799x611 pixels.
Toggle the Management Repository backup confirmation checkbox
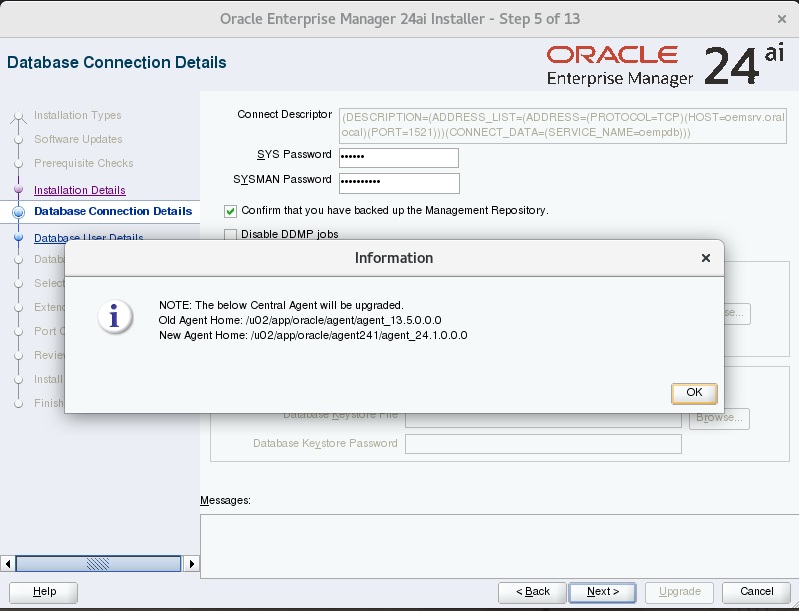click(230, 211)
